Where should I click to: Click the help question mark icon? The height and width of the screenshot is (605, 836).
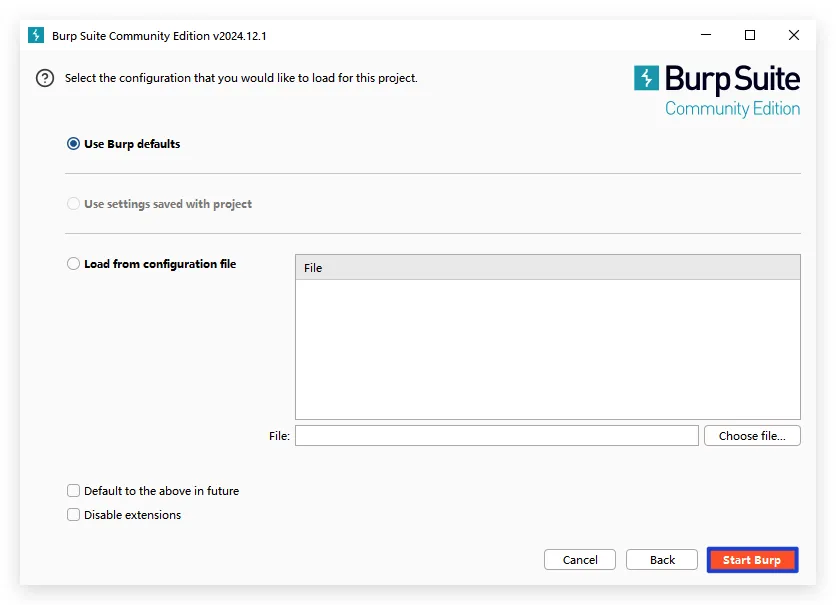tap(44, 78)
